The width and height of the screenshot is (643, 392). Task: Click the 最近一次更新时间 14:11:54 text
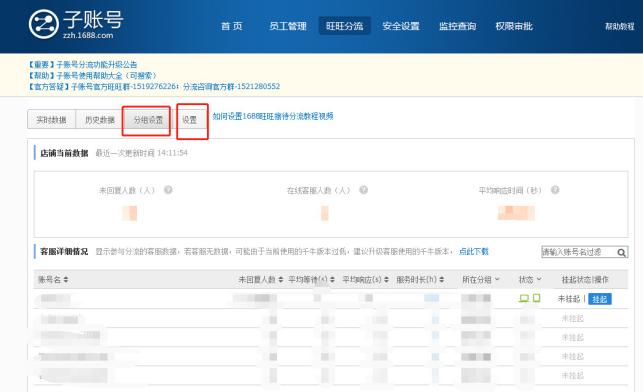coord(141,153)
